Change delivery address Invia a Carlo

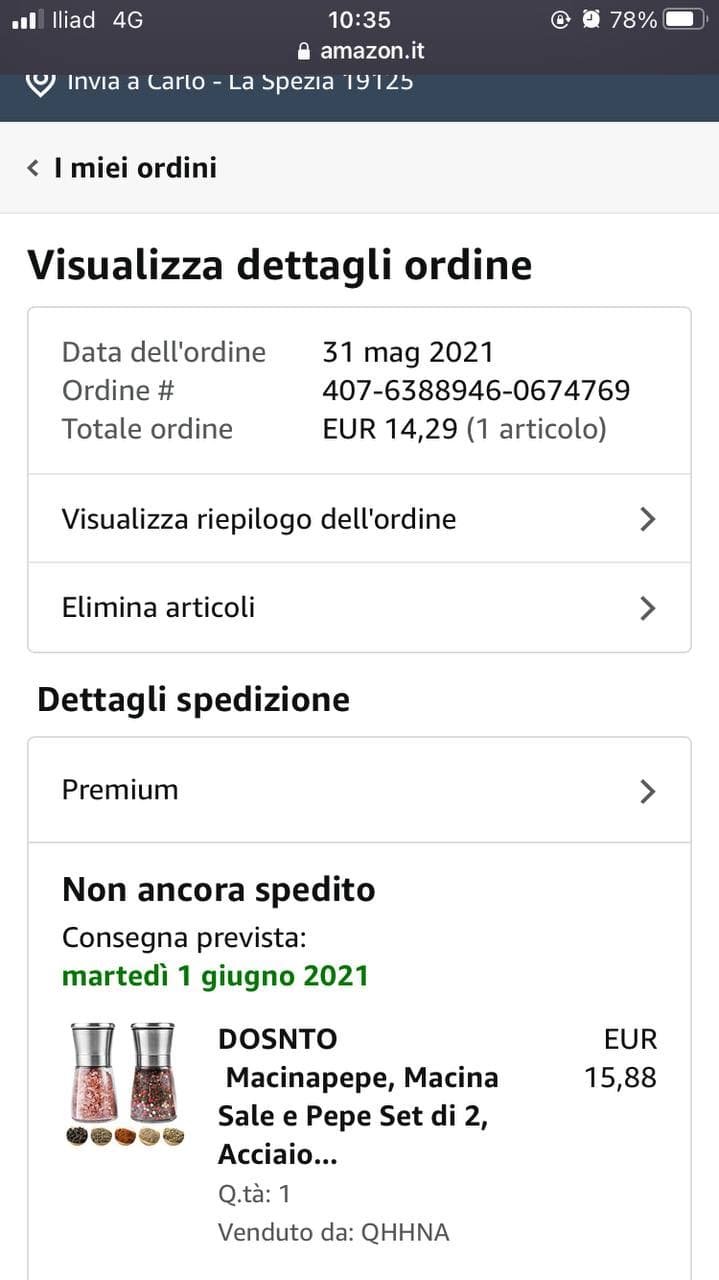point(240,83)
